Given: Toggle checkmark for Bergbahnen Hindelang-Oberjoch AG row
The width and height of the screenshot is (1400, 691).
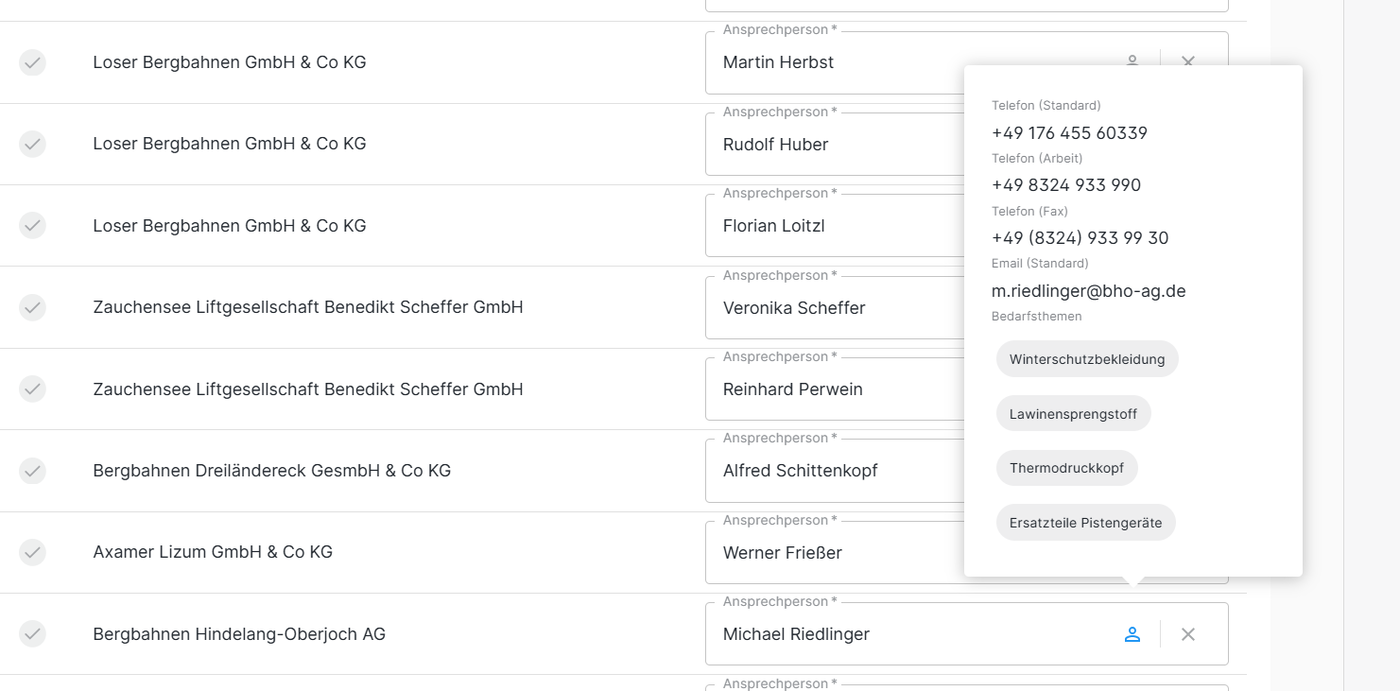Looking at the screenshot, I should [x=33, y=634].
